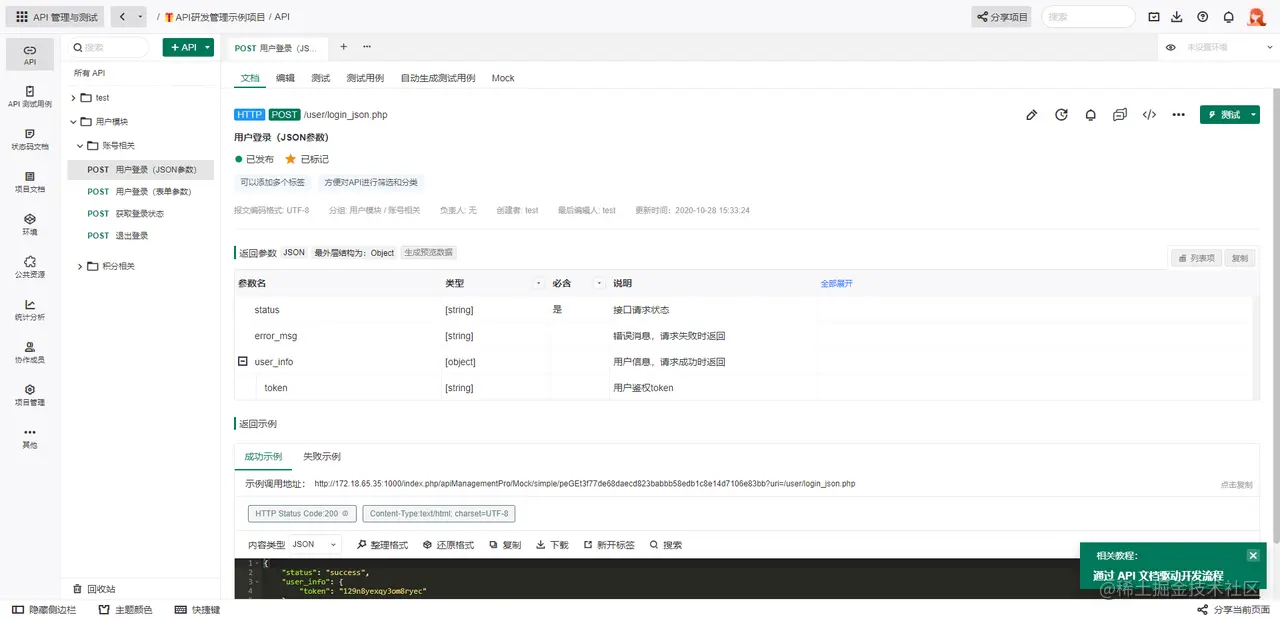Collapse the 用户模块 folder
The image size is (1280, 619).
point(73,122)
